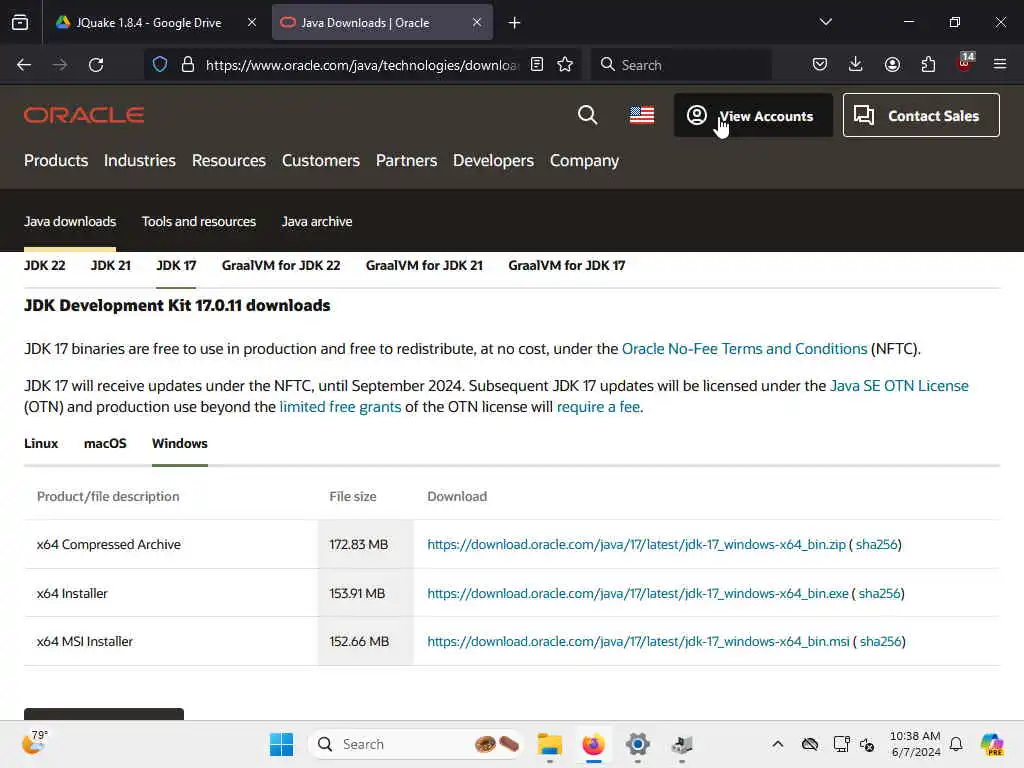This screenshot has height=768, width=1024.
Task: Click the View Accounts button
Action: tap(753, 116)
